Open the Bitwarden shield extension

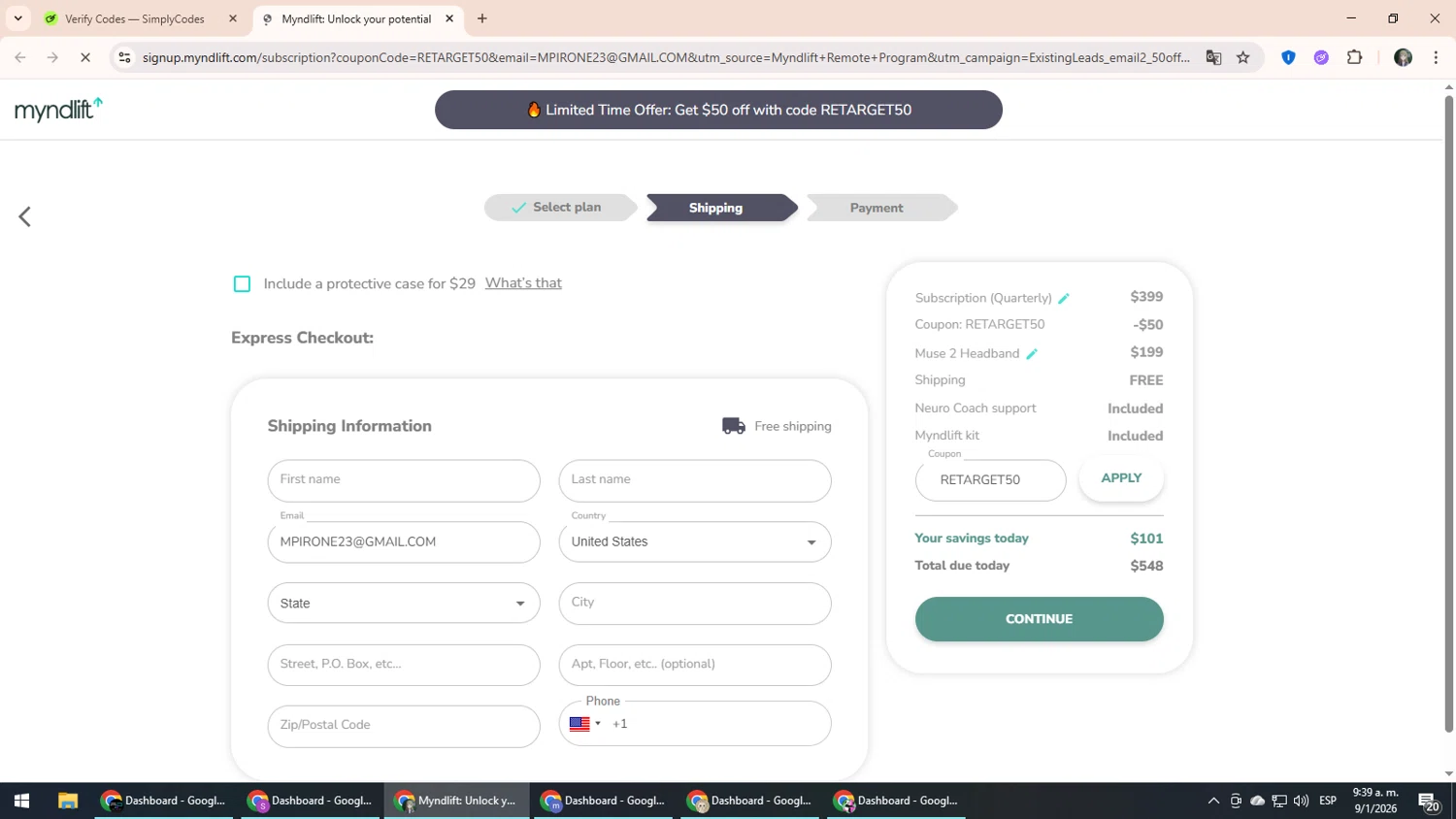(1288, 57)
